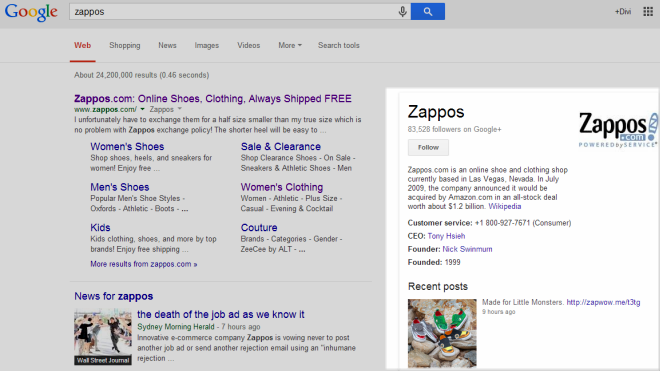Switch to the News tab
This screenshot has height=371, width=660.
tap(168, 45)
